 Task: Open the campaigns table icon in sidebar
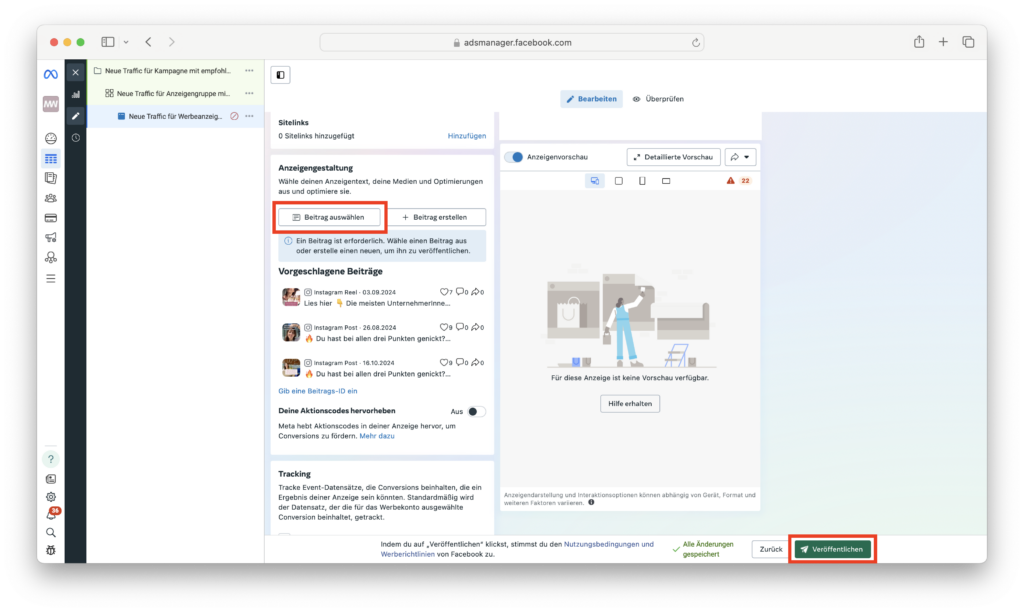(50, 159)
